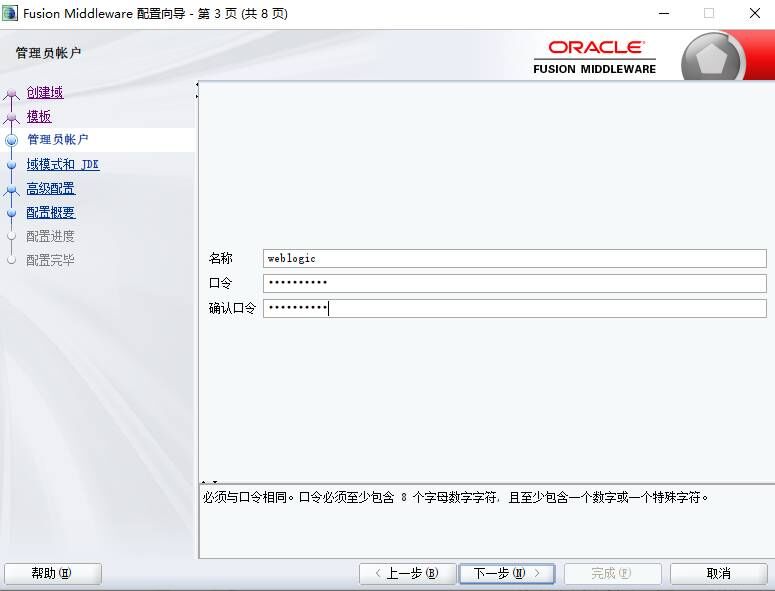Click the password requirement hint text
This screenshot has width=775, height=591.
coord(455,498)
